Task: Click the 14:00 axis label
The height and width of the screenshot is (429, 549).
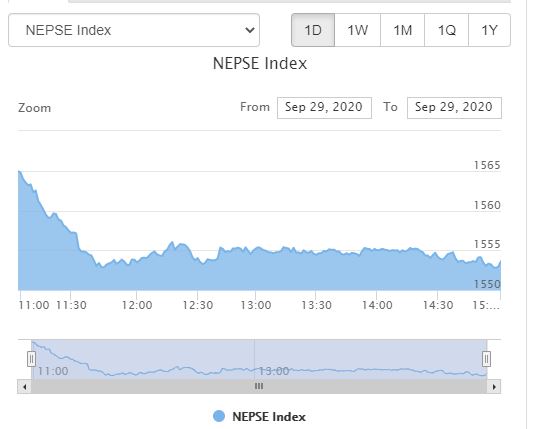Action: (377, 305)
